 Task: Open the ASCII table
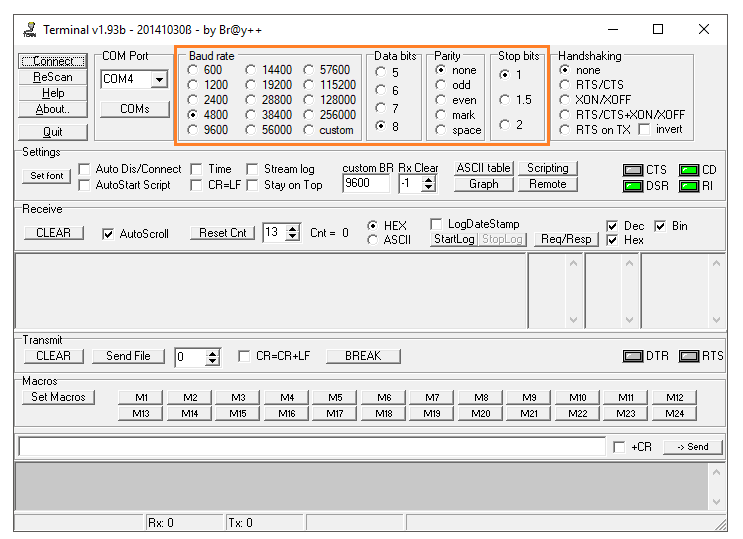click(x=484, y=168)
